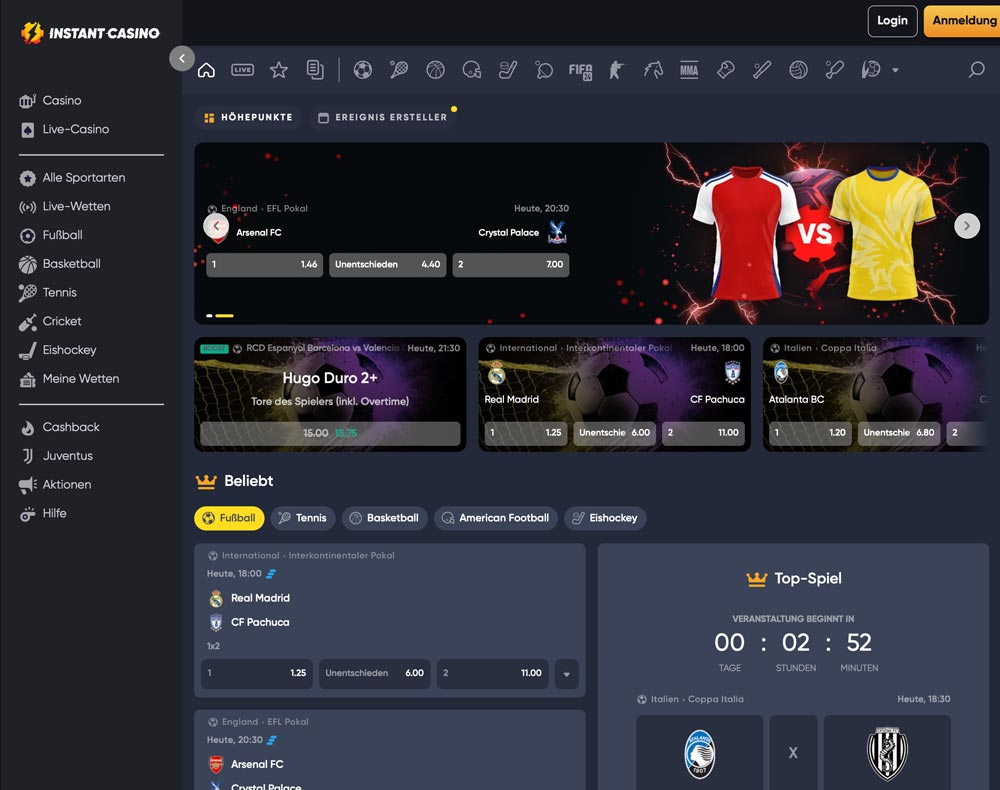
Task: Pick the X draw in Top-Spiel
Action: tap(793, 753)
